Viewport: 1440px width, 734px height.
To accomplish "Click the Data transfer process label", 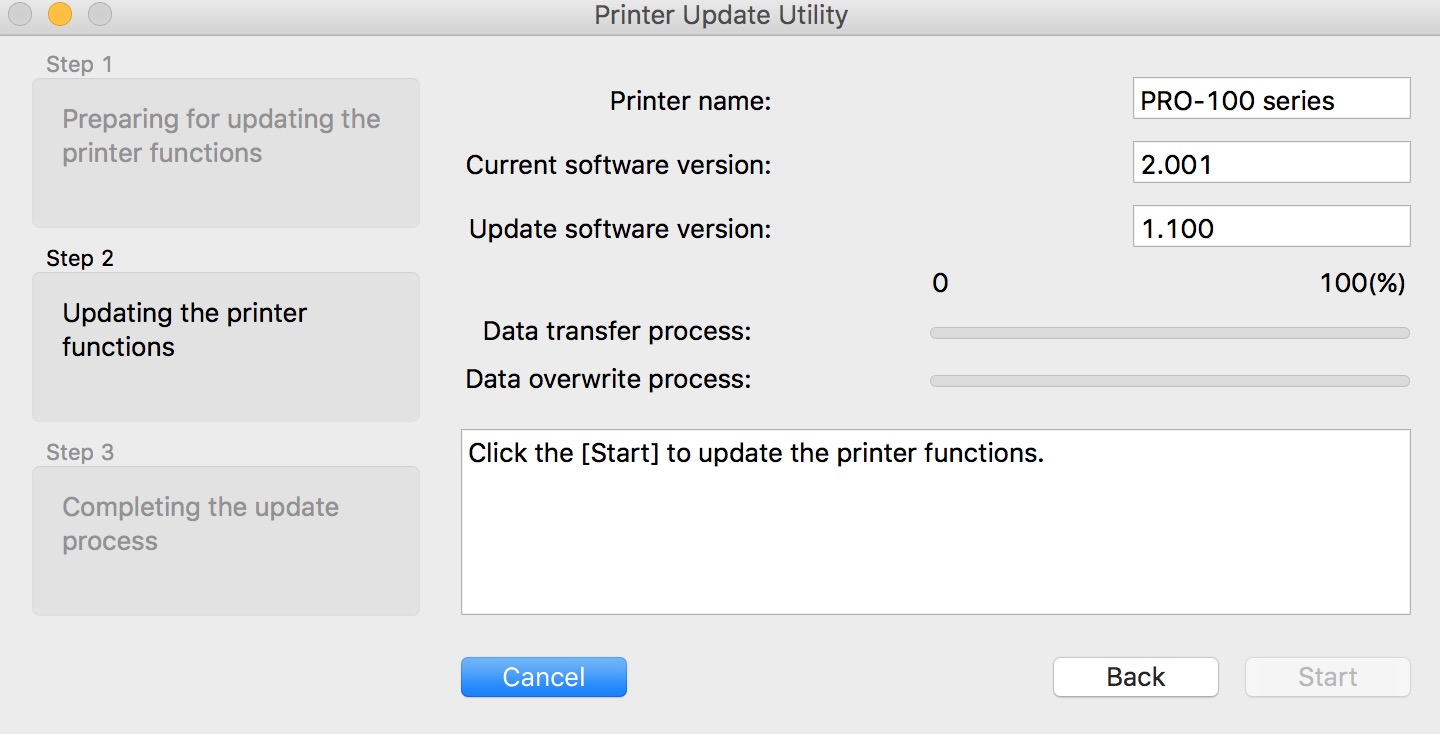I will point(617,331).
